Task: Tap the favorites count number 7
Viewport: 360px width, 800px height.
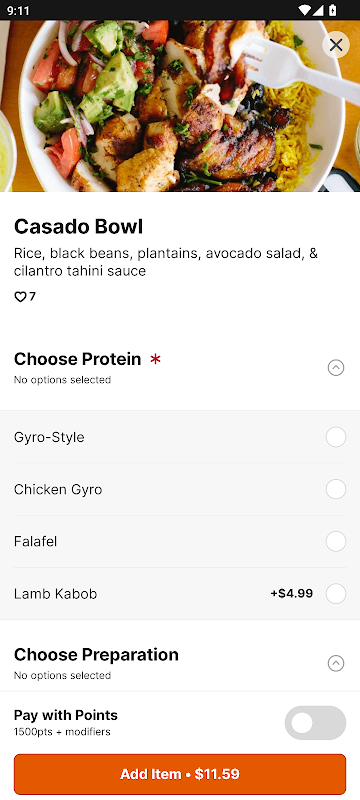Action: tap(32, 296)
